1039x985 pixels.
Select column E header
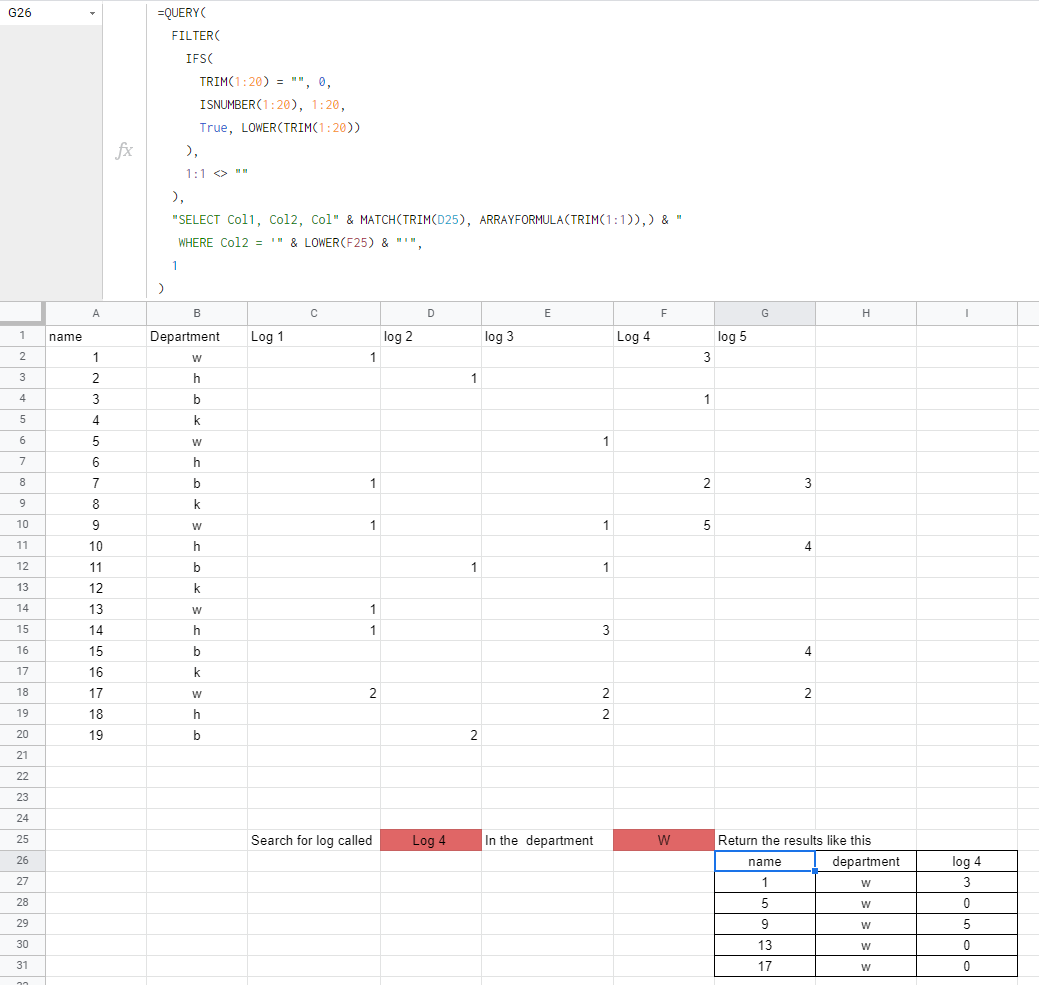click(547, 313)
